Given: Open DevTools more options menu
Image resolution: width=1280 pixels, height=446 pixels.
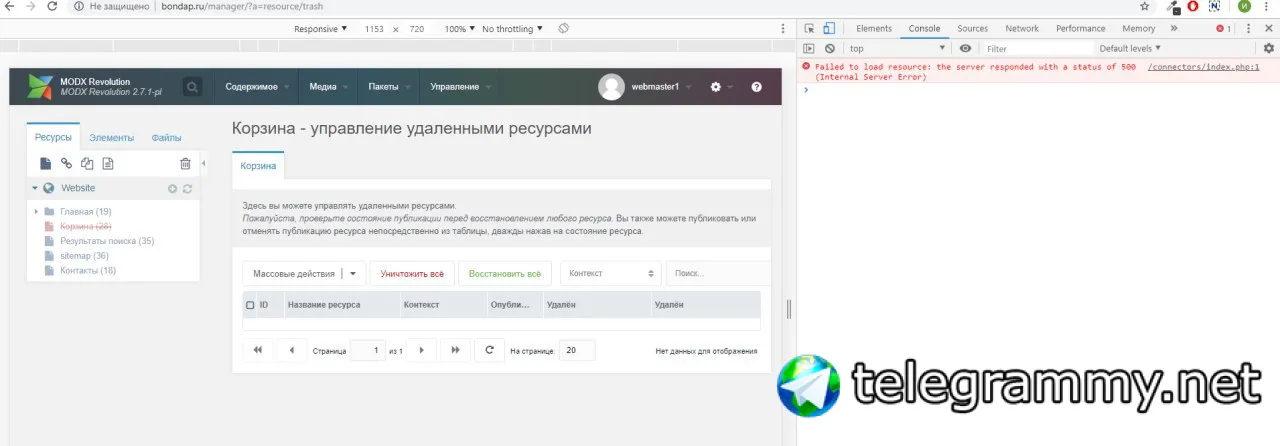Looking at the screenshot, I should click(x=1249, y=29).
